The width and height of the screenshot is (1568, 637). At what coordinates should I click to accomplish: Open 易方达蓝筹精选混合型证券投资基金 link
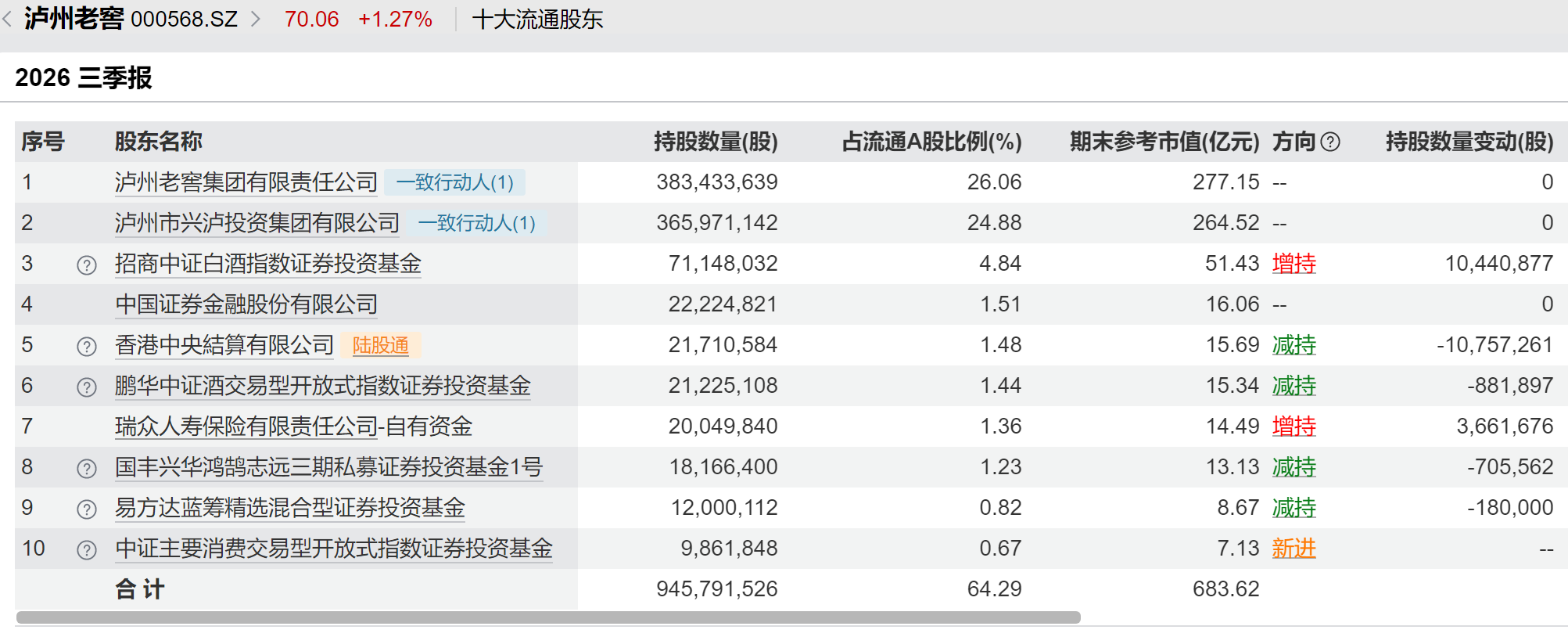click(x=290, y=508)
